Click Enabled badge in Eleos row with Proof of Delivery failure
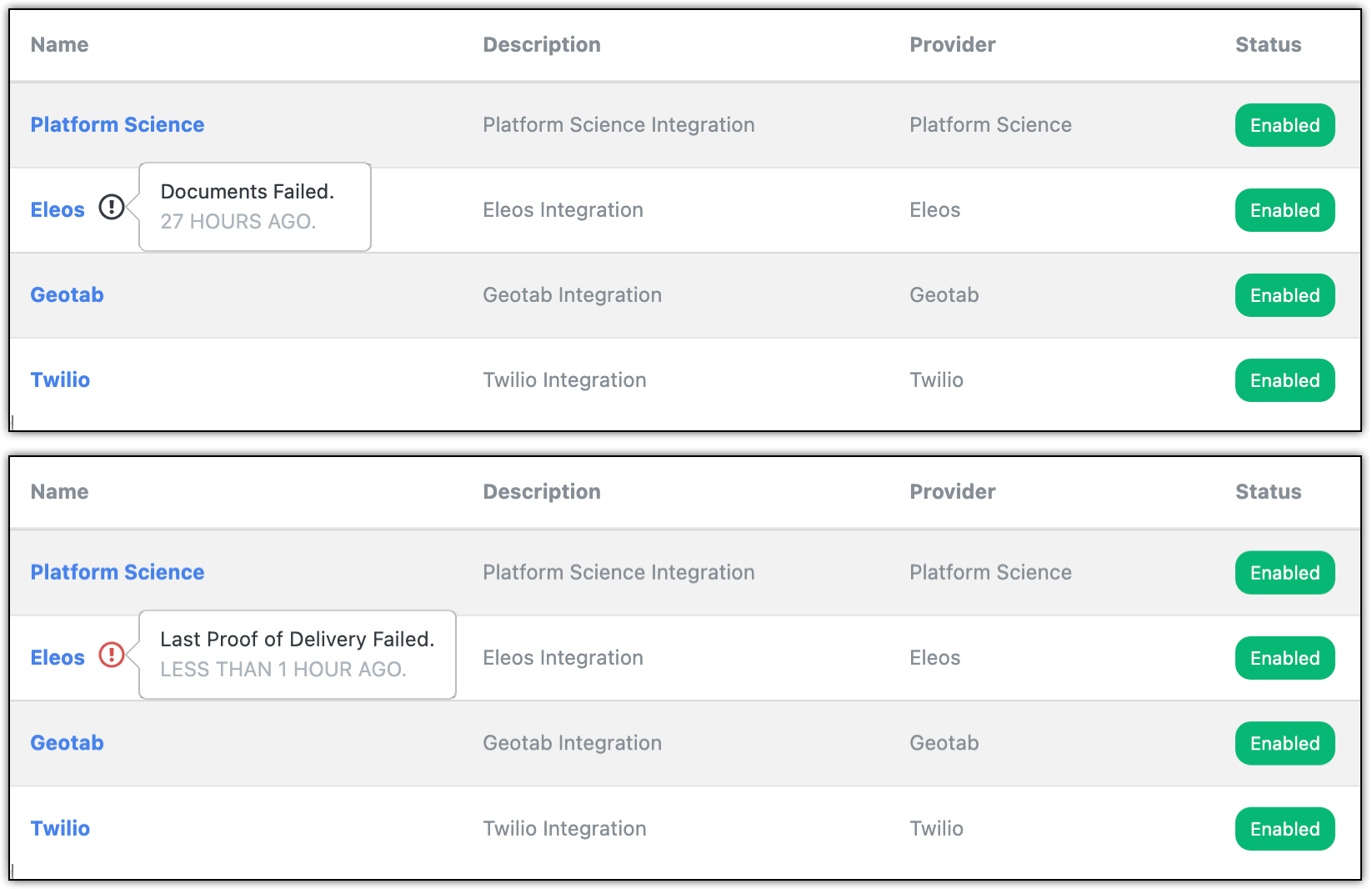1372x889 pixels. click(1284, 658)
